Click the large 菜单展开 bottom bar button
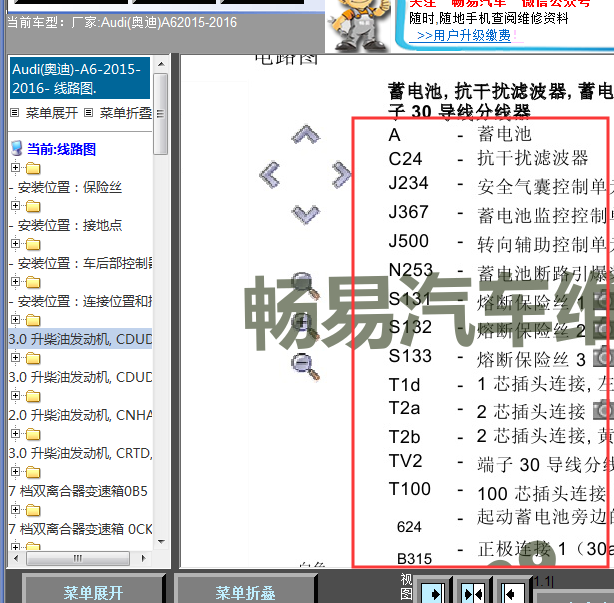 click(94, 590)
